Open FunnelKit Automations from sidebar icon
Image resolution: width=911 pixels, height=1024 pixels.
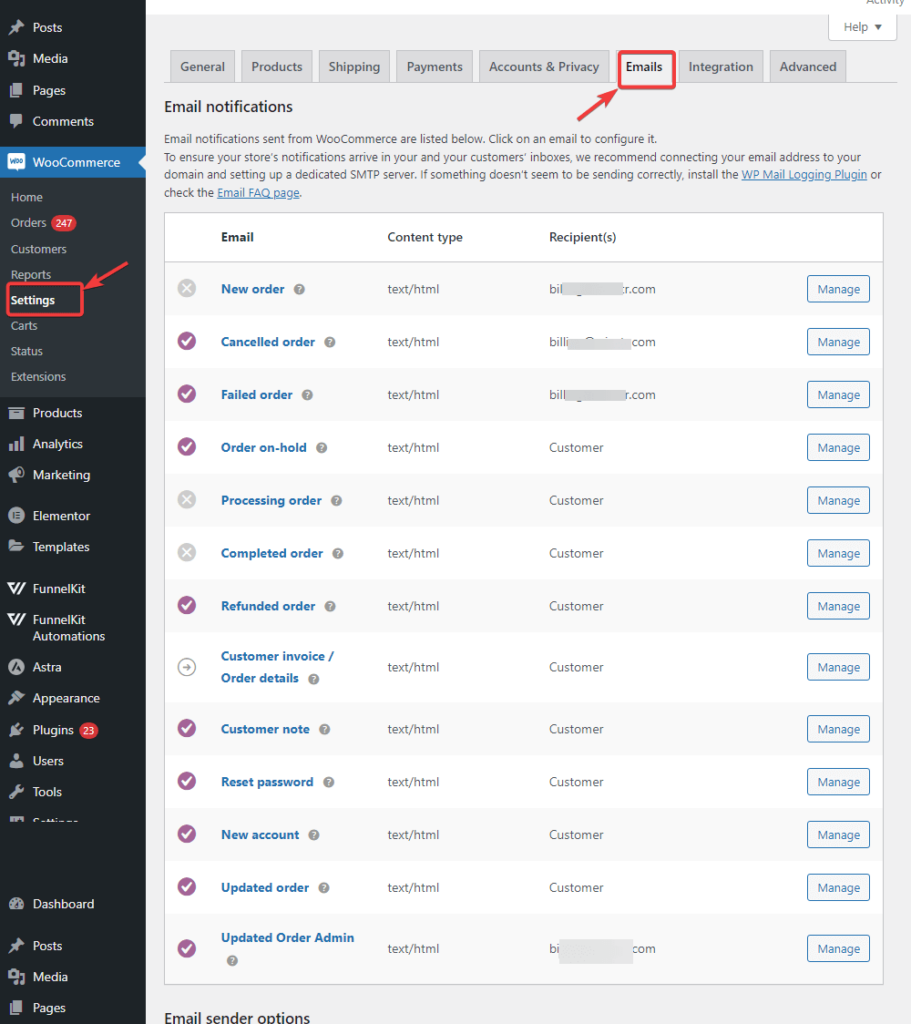pyautogui.click(x=16, y=620)
